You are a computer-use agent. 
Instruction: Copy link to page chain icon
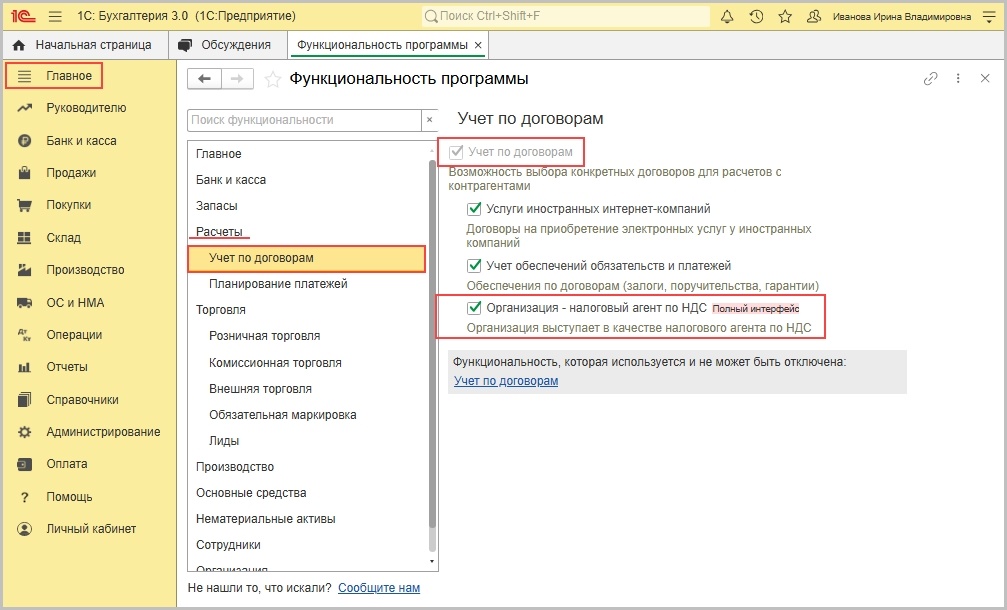coord(930,78)
